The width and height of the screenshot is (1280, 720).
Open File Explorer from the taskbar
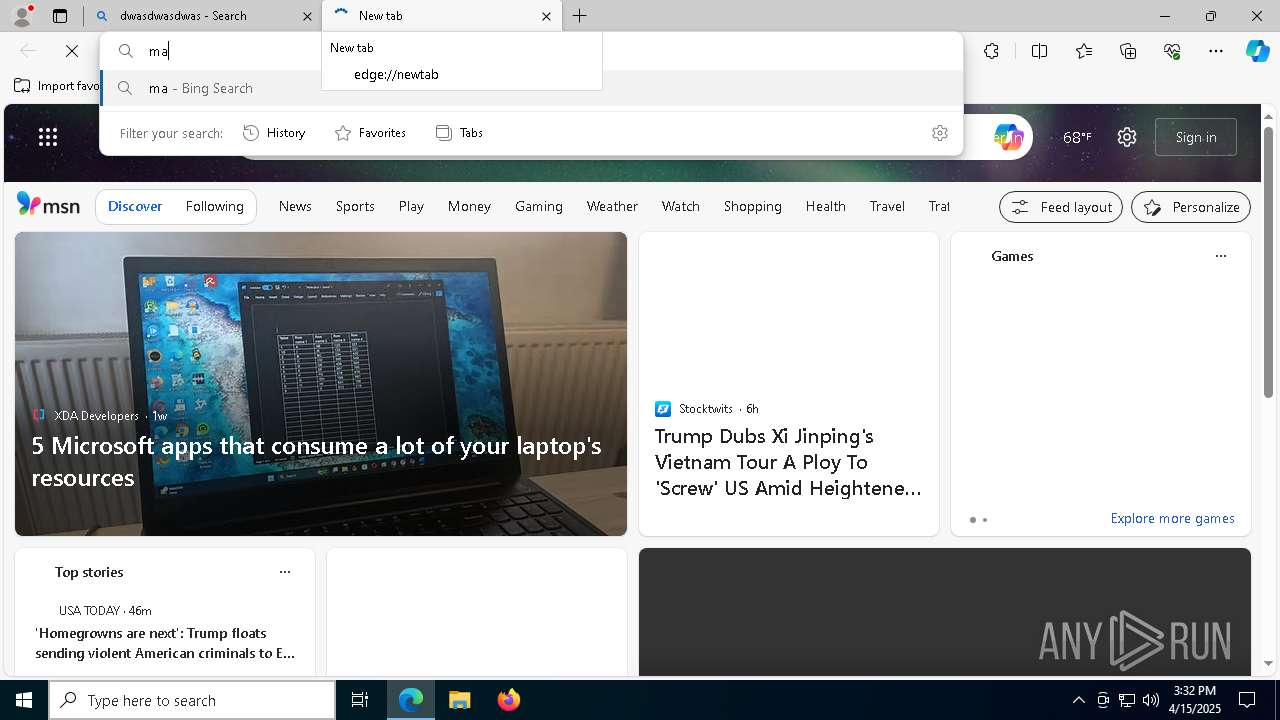point(459,700)
